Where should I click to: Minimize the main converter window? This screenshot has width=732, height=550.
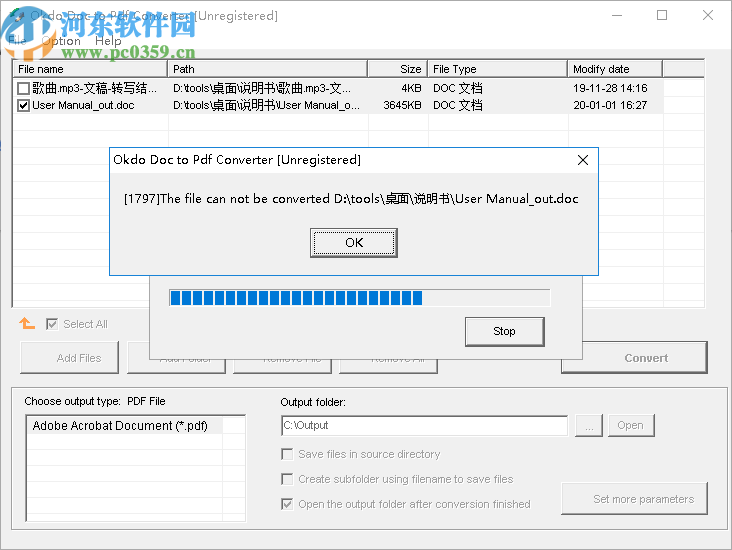coord(617,15)
